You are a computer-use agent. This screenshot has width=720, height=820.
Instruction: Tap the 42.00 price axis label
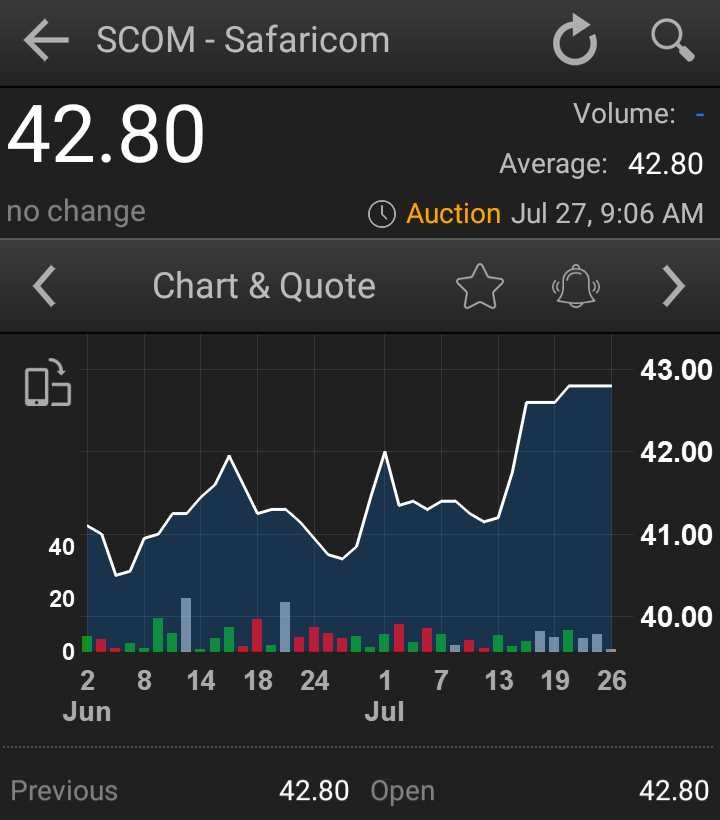point(676,451)
